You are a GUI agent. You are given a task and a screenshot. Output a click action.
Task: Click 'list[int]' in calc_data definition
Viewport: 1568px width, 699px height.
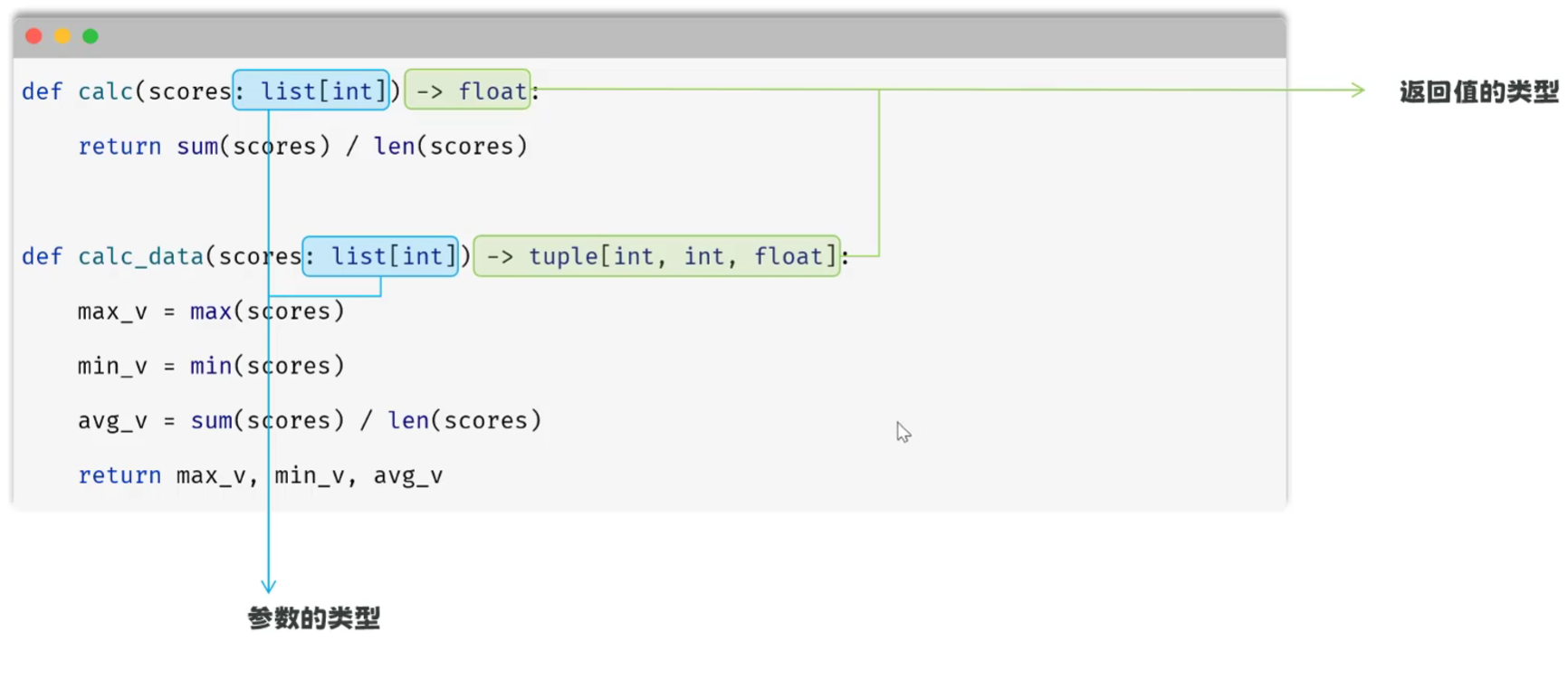click(394, 256)
